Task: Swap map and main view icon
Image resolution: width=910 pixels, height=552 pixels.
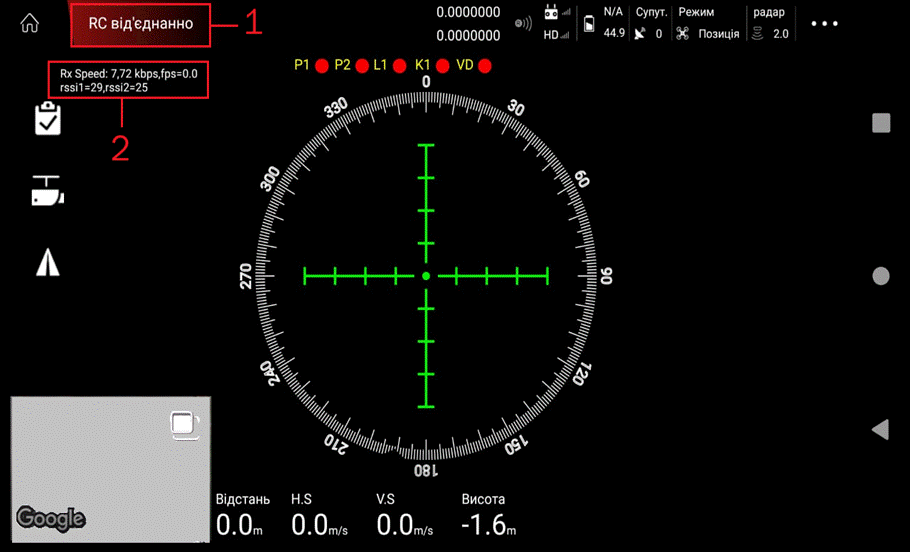Action: (x=185, y=425)
